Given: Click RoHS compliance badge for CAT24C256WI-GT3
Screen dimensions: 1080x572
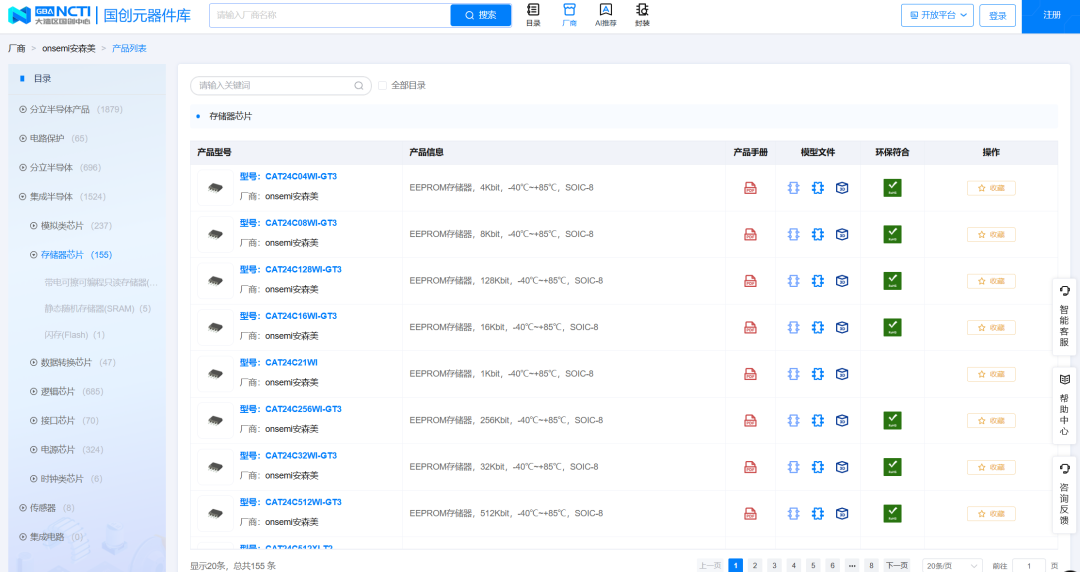Looking at the screenshot, I should click(892, 420).
